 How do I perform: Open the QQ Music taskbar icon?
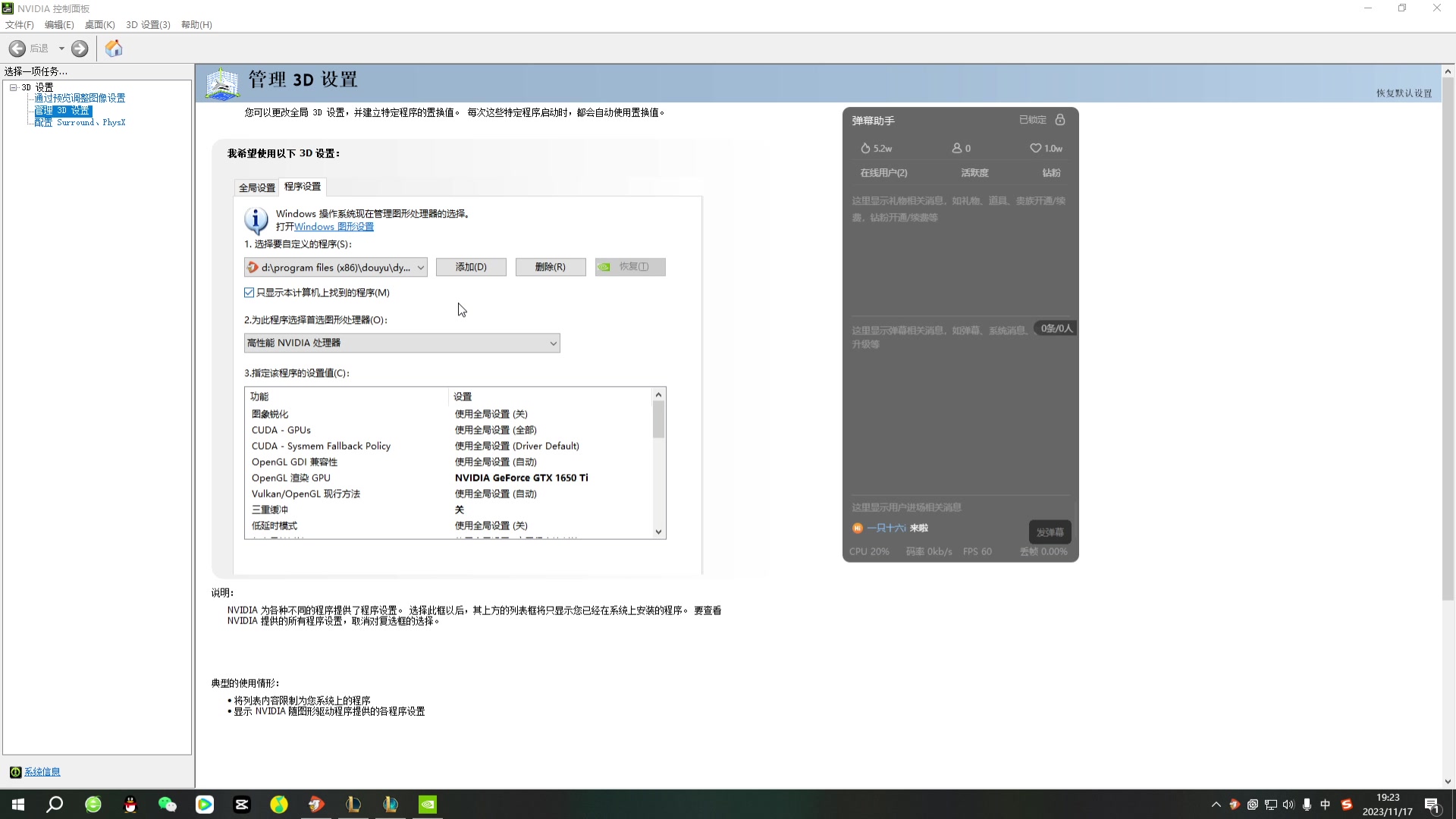279,805
